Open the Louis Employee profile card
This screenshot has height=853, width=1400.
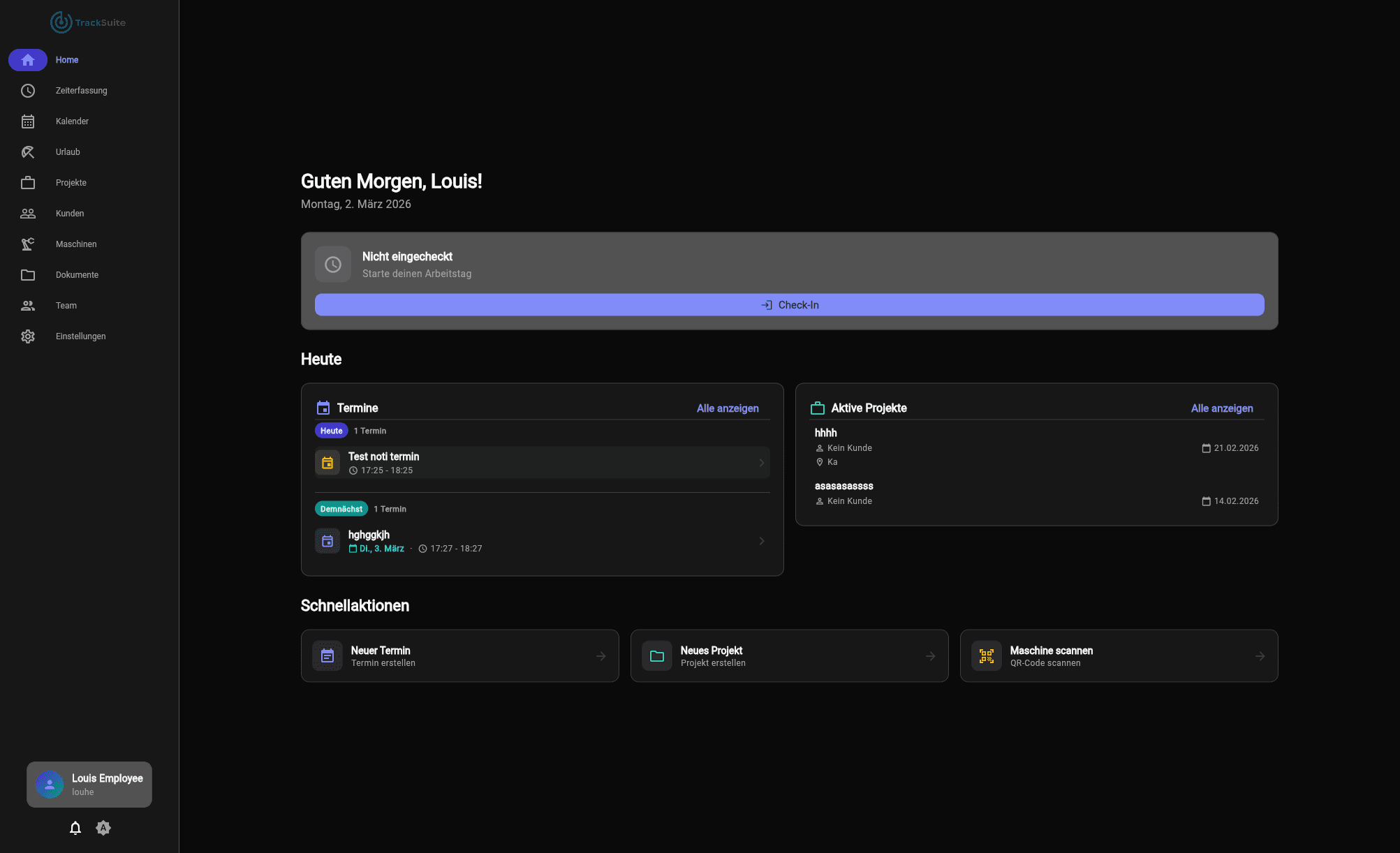pos(89,784)
